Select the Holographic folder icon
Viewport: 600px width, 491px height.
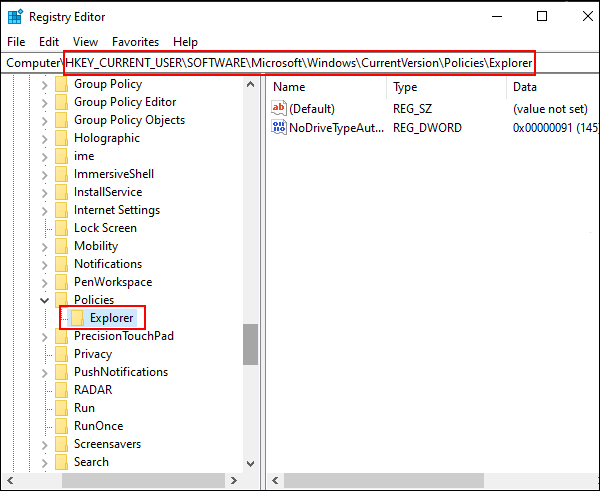(61, 138)
